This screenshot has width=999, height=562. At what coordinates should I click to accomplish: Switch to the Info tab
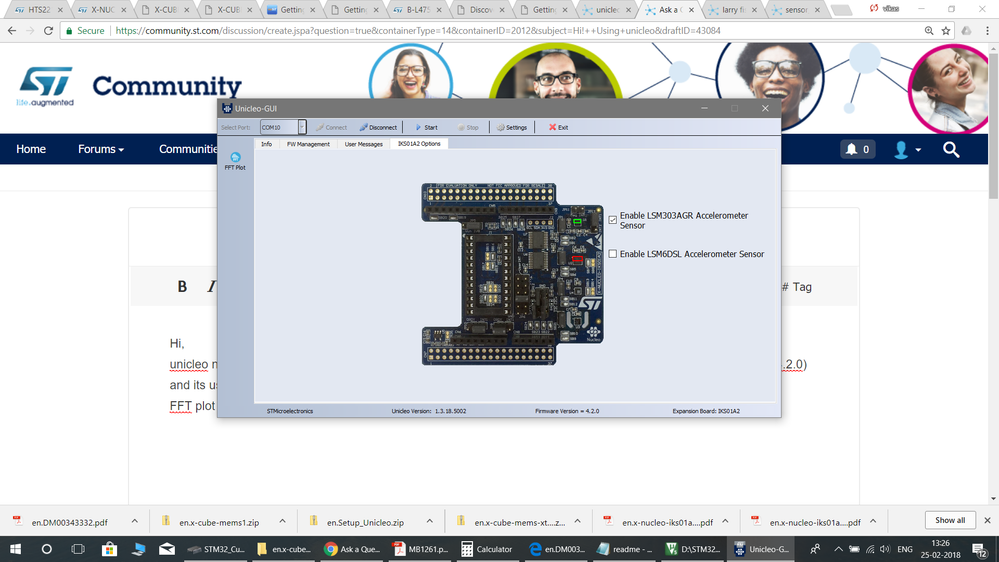click(266, 144)
